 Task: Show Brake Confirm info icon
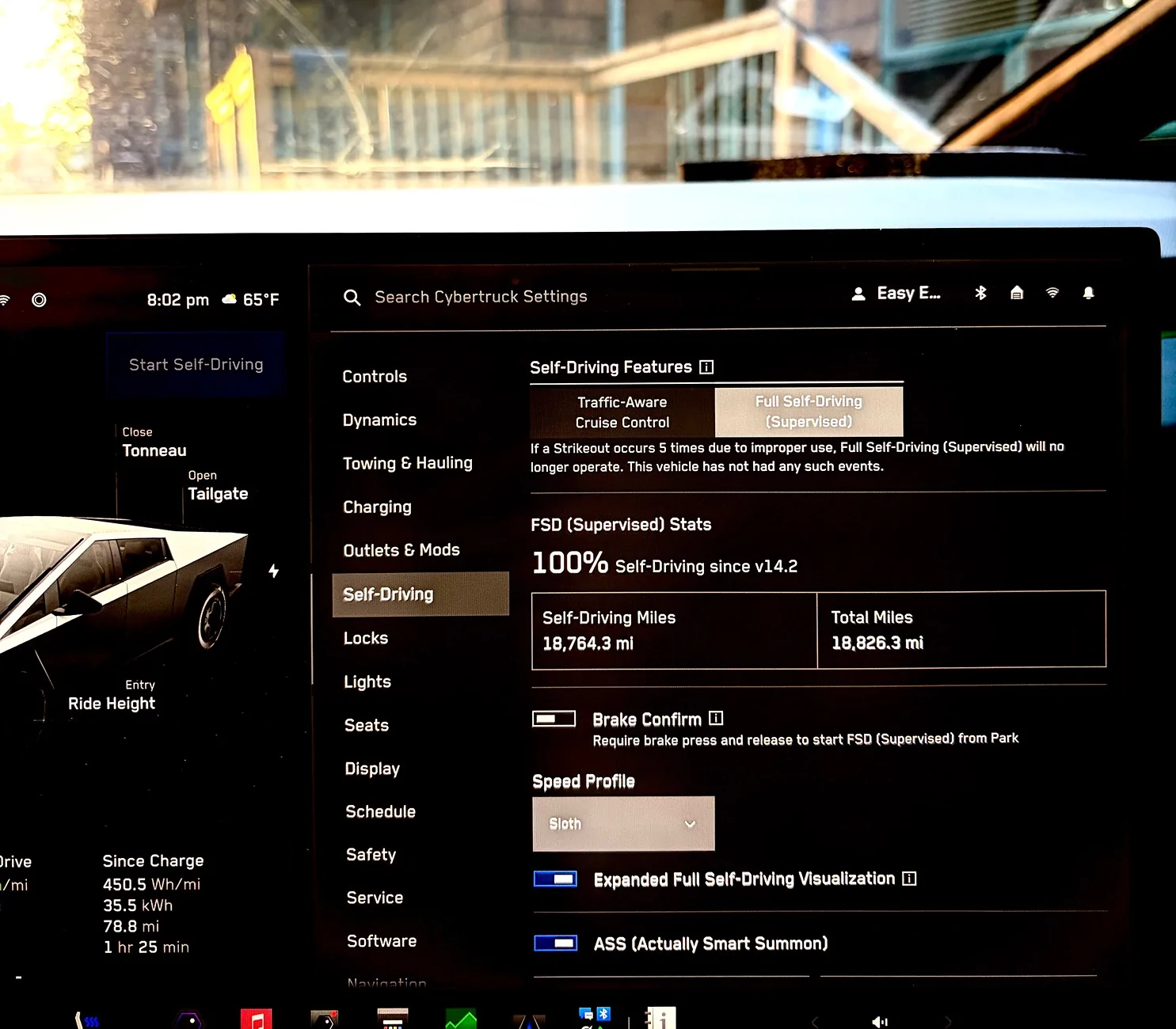pyautogui.click(x=716, y=718)
